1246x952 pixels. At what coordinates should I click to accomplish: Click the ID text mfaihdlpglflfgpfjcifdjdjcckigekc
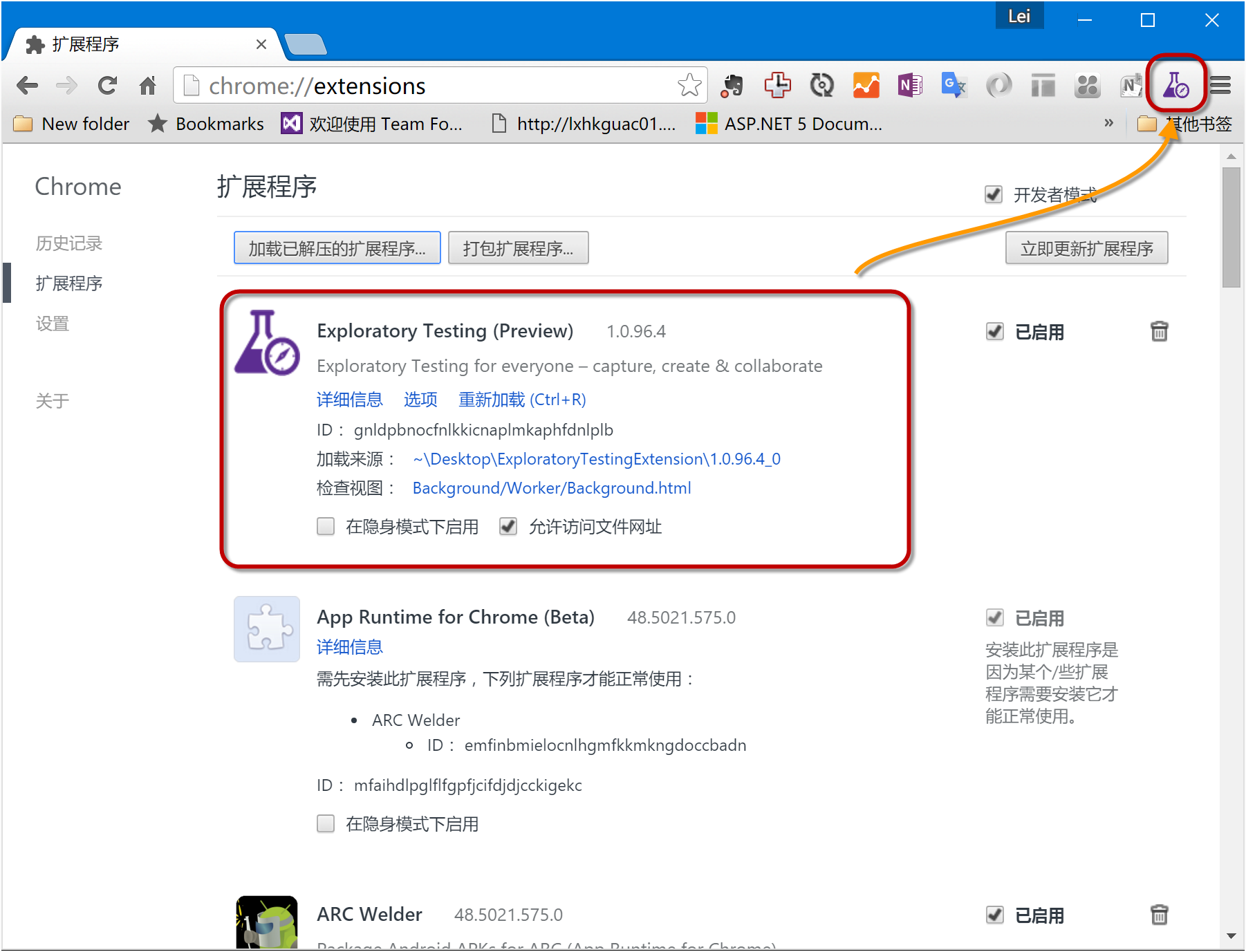(x=468, y=785)
